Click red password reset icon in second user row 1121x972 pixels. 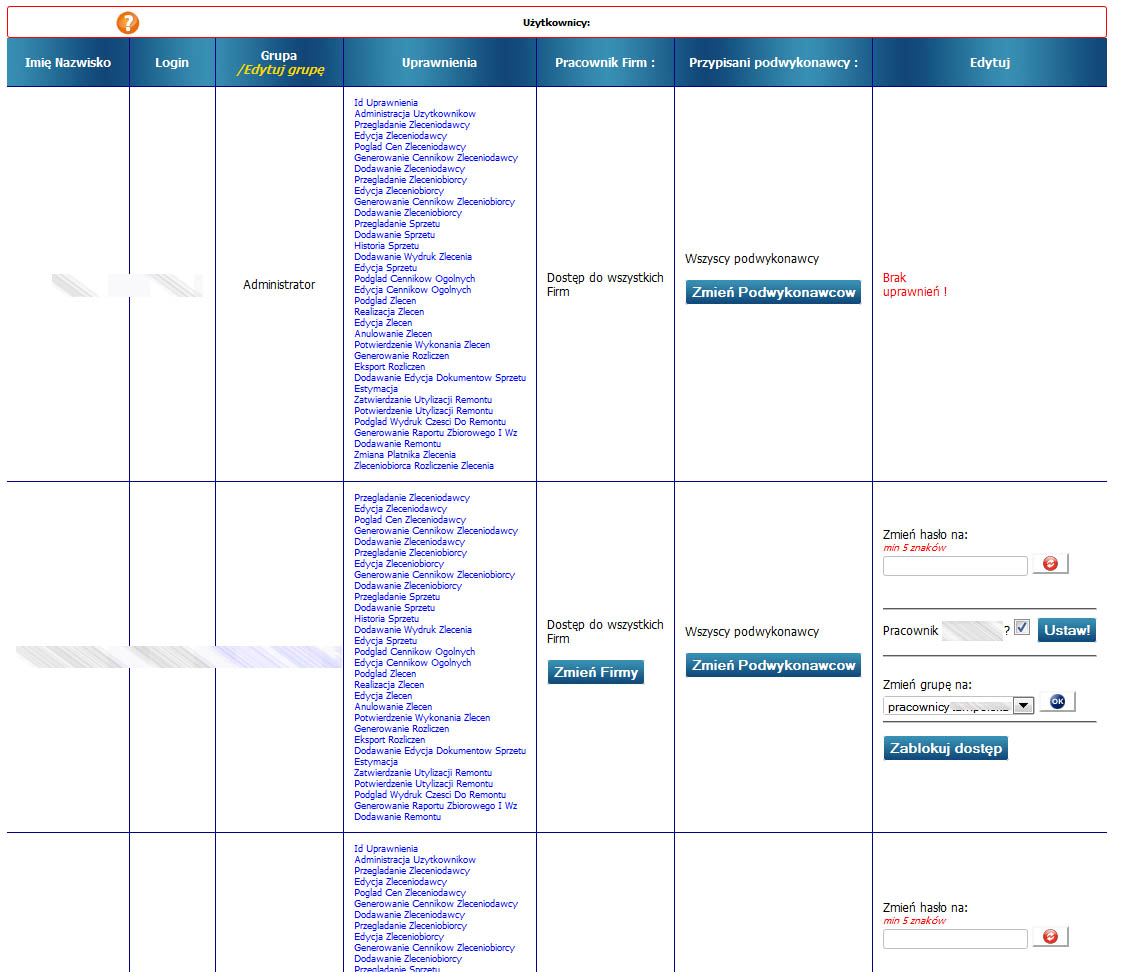(1050, 565)
